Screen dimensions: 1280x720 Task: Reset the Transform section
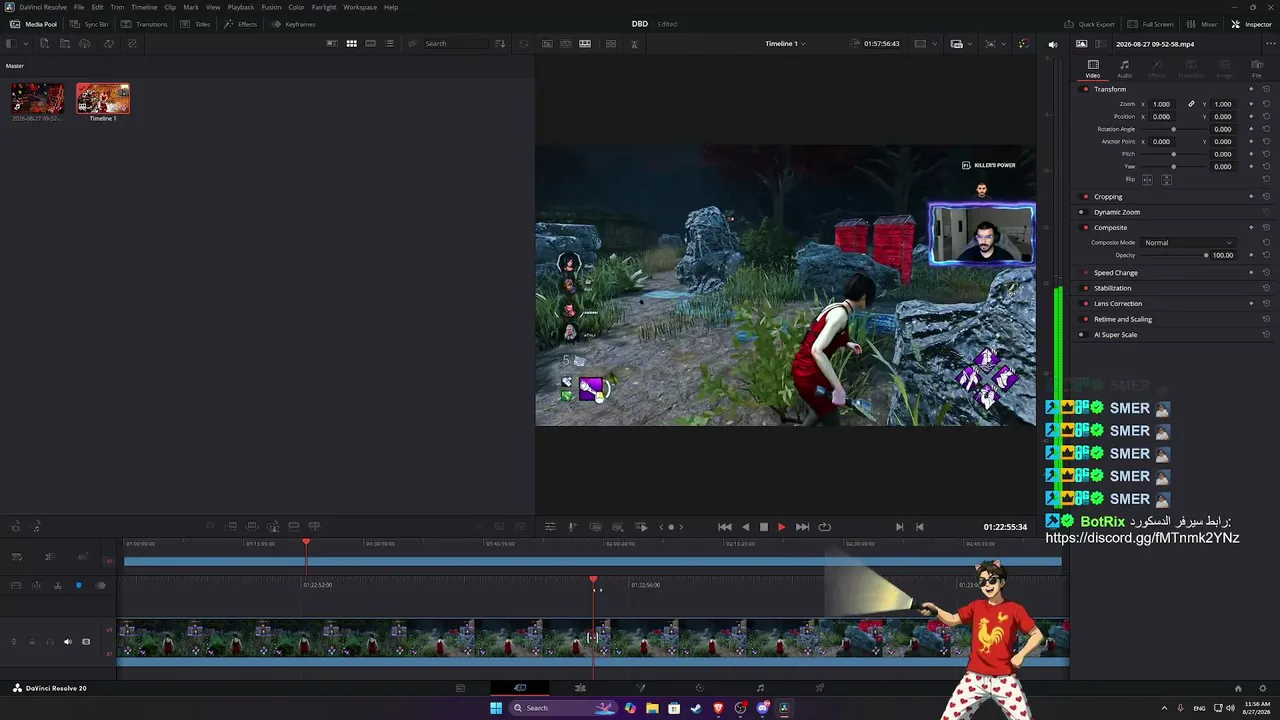1266,89
